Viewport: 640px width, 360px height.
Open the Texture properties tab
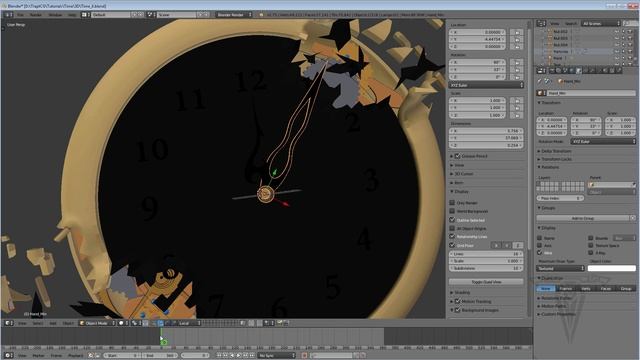[x=612, y=71]
